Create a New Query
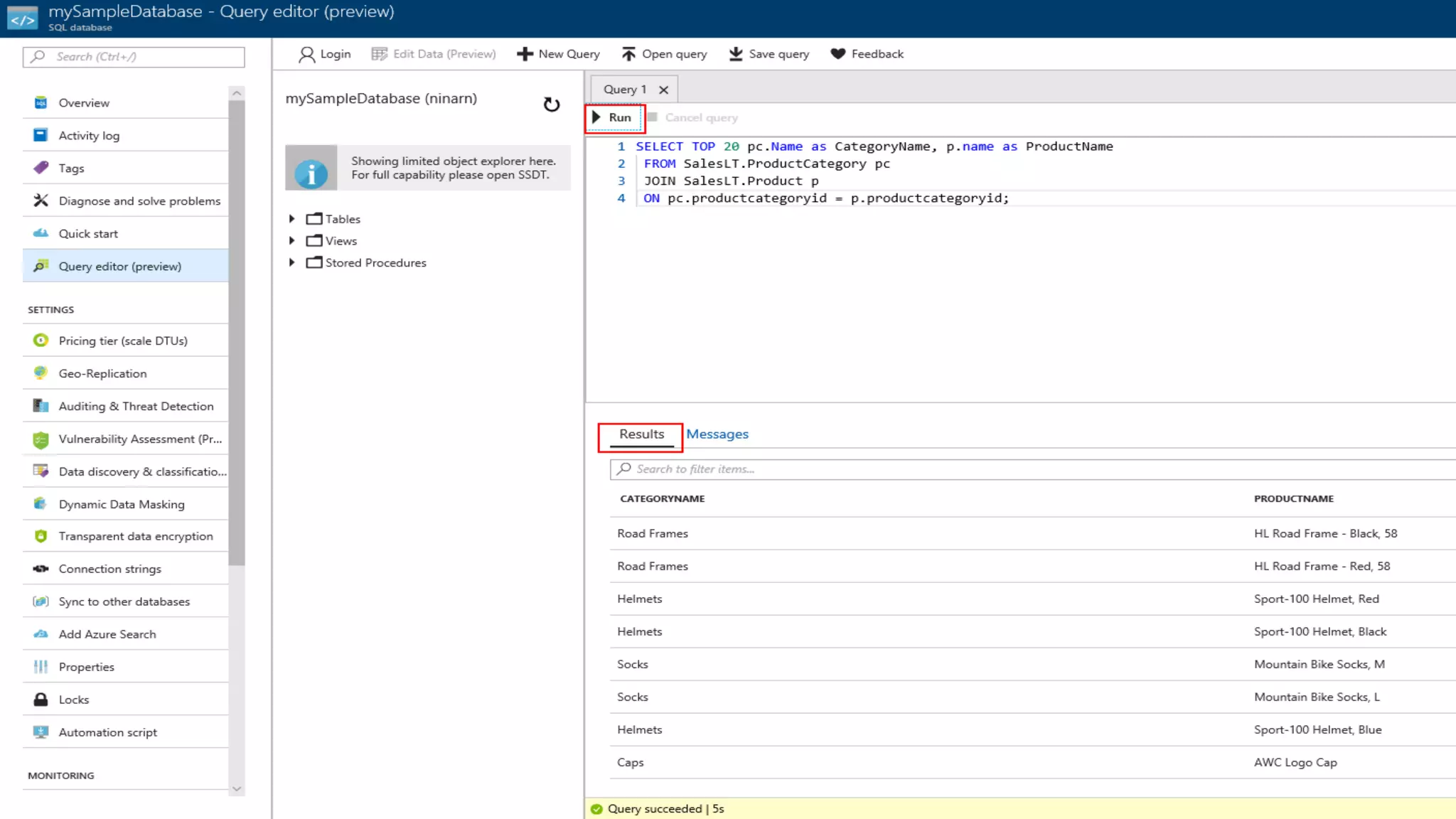The height and width of the screenshot is (819, 1456). point(558,54)
